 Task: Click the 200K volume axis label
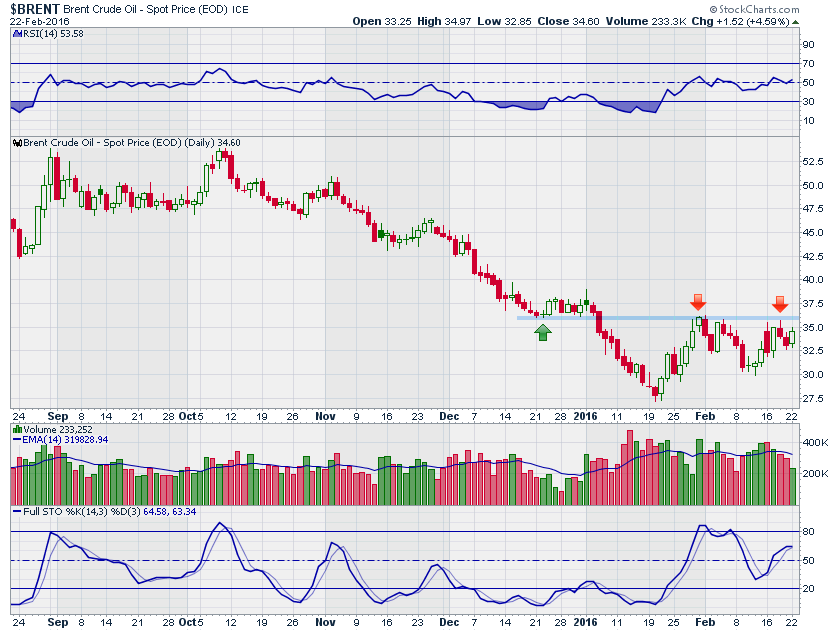coord(816,473)
